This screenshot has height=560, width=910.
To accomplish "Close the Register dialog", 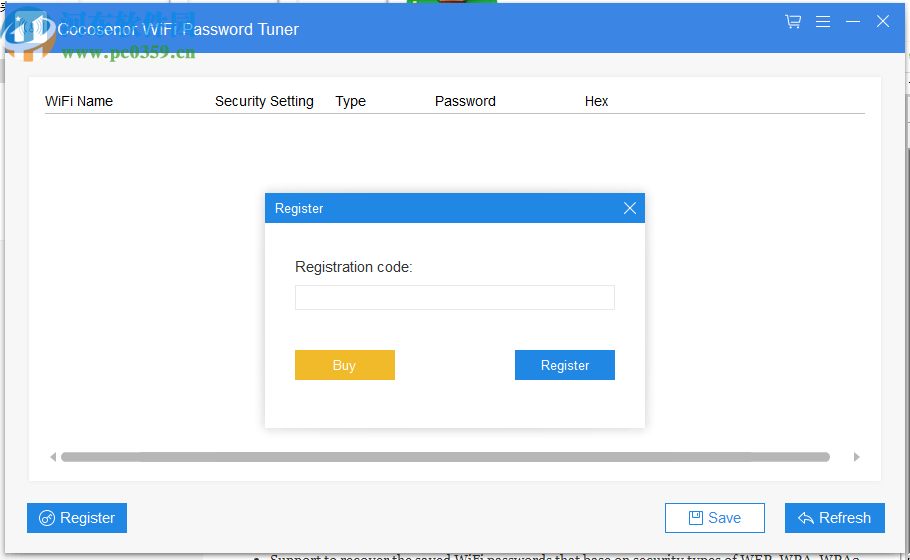I will (630, 208).
